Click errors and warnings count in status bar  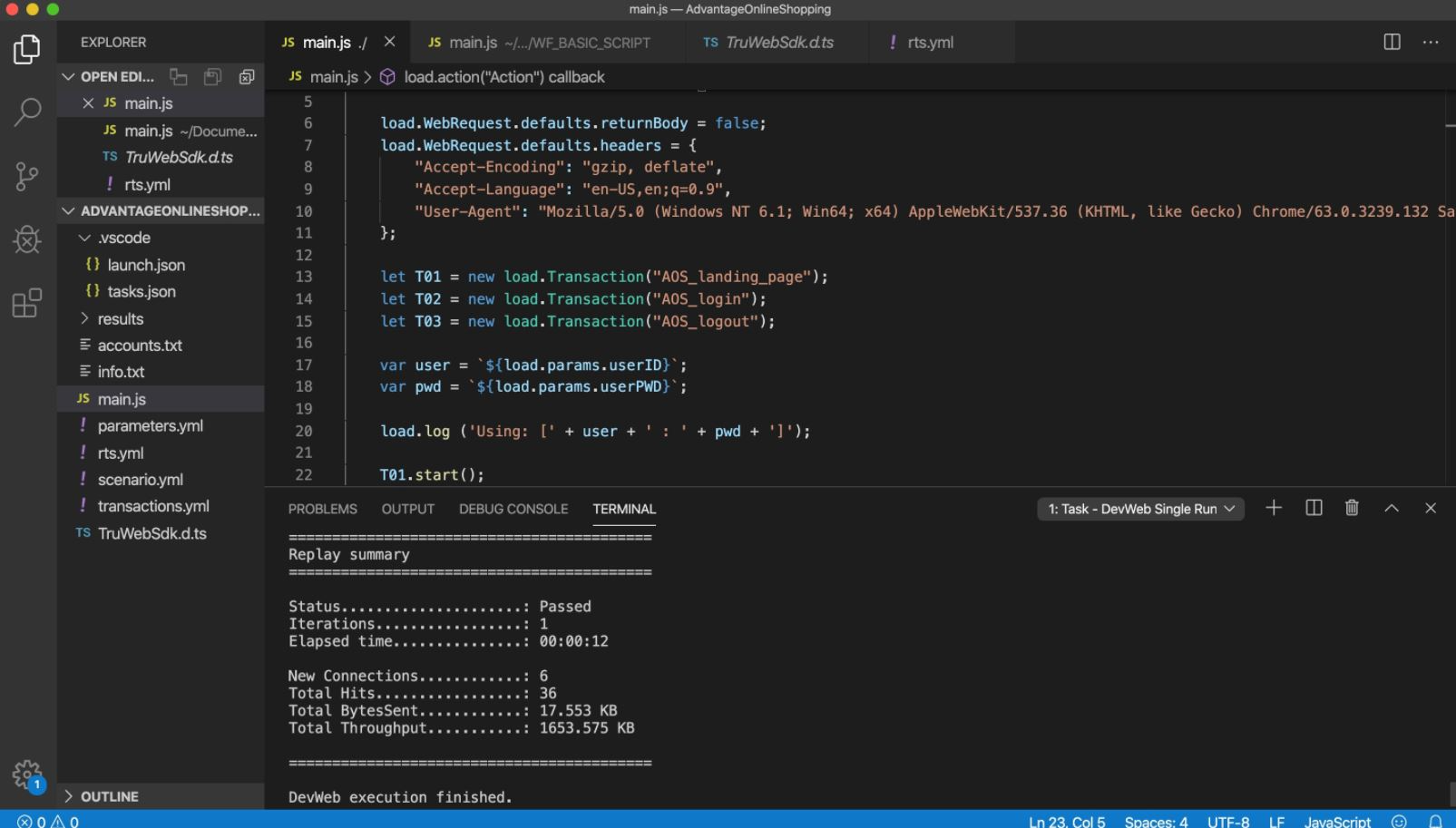48,821
